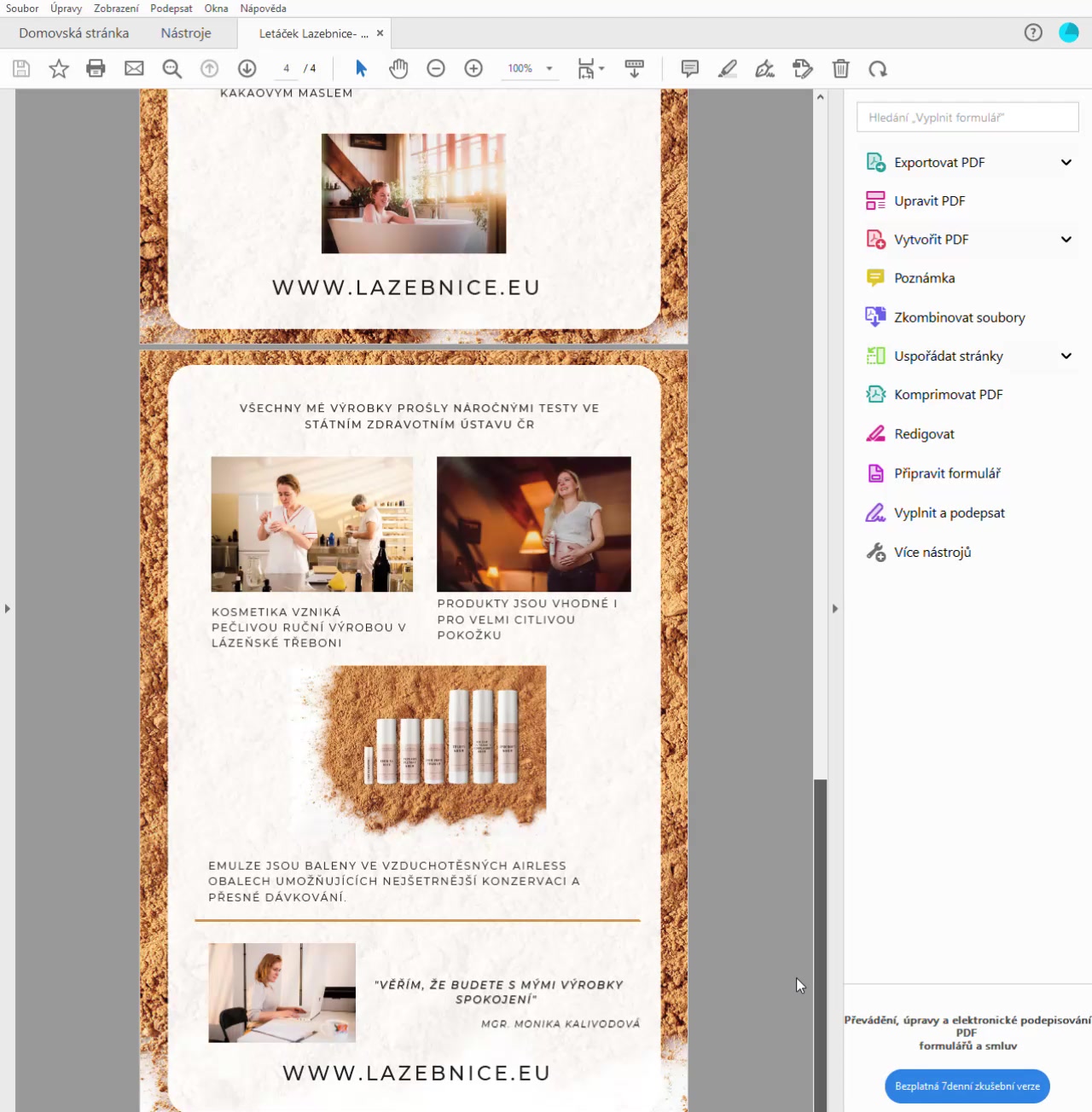This screenshot has height=1112, width=1092.
Task: Delete page with trash bin icon
Action: click(841, 69)
